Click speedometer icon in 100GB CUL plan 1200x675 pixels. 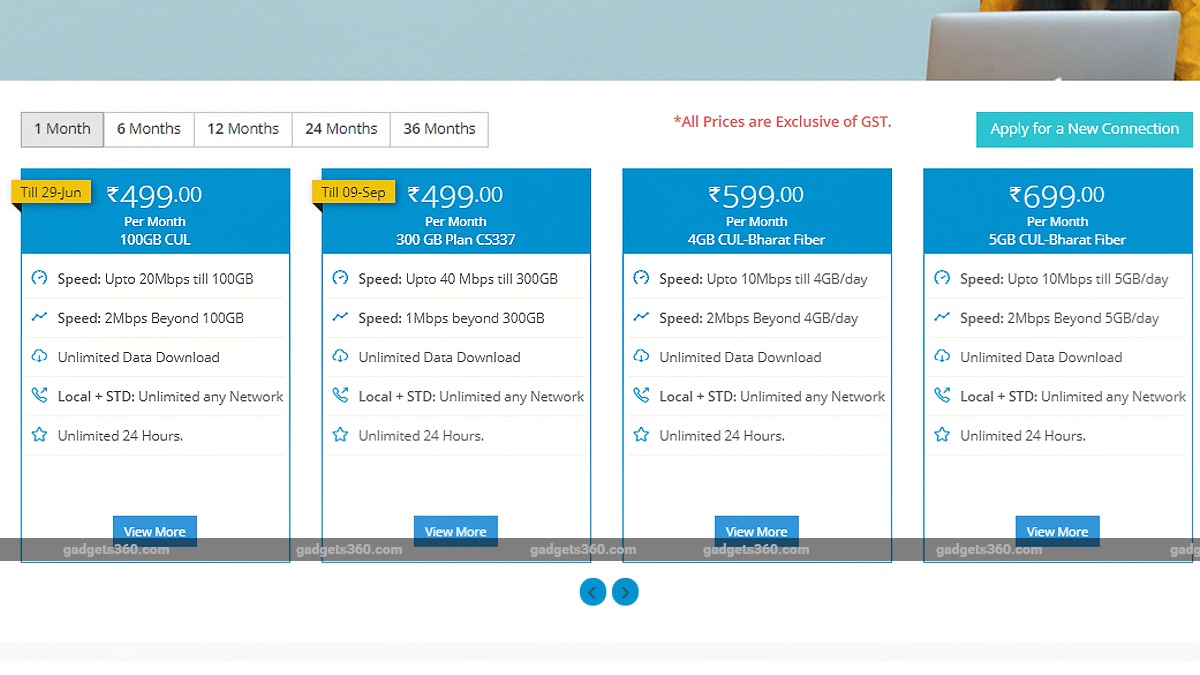click(x=39, y=278)
